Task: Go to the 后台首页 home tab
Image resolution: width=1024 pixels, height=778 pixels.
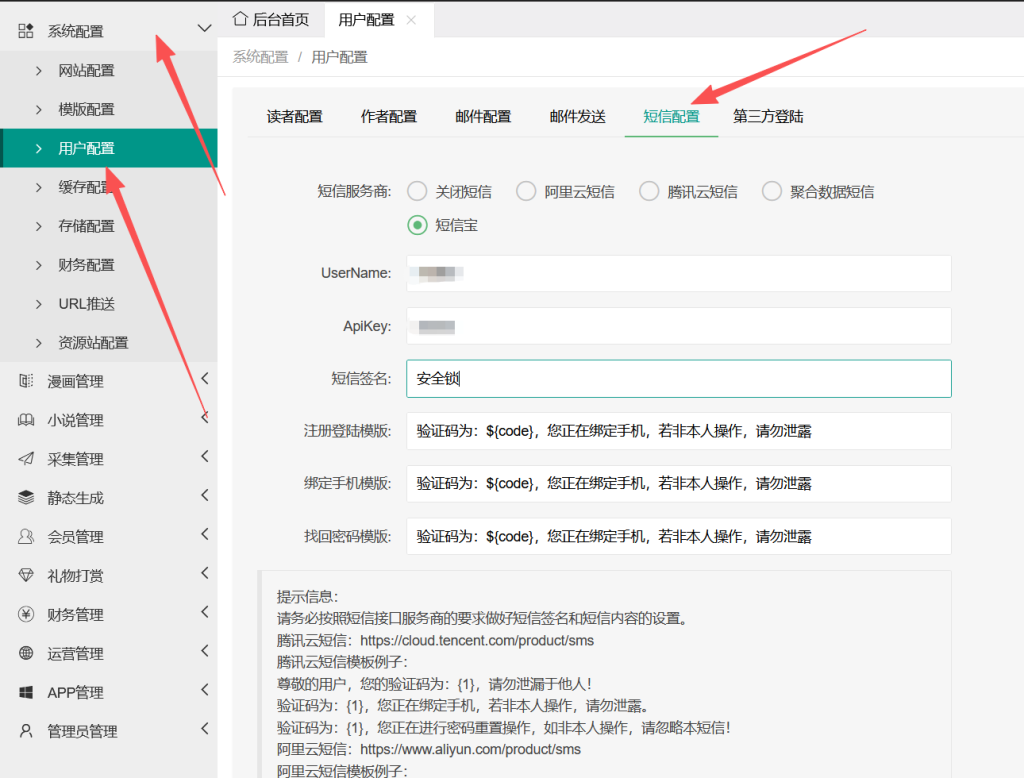Action: pos(271,20)
